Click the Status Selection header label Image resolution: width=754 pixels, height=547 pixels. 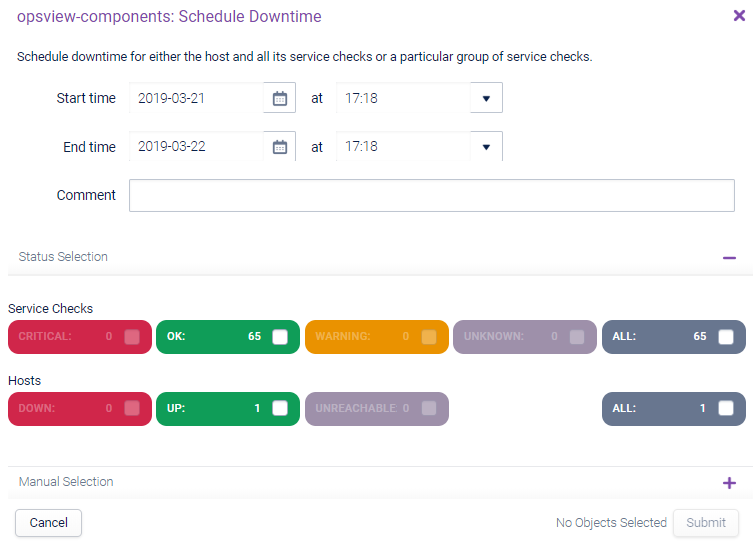(63, 257)
